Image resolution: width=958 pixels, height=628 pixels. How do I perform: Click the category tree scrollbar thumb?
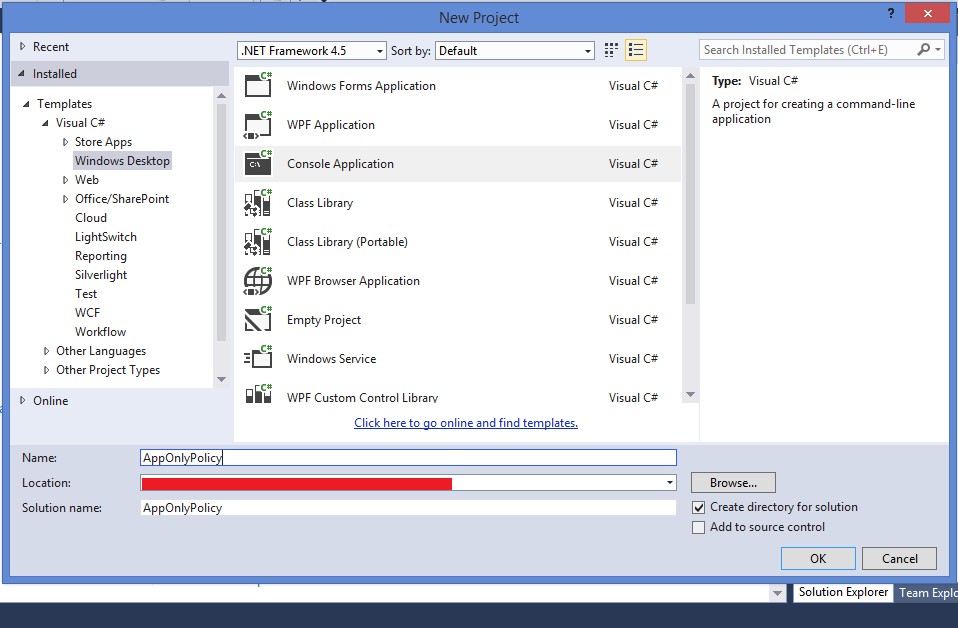[221, 222]
